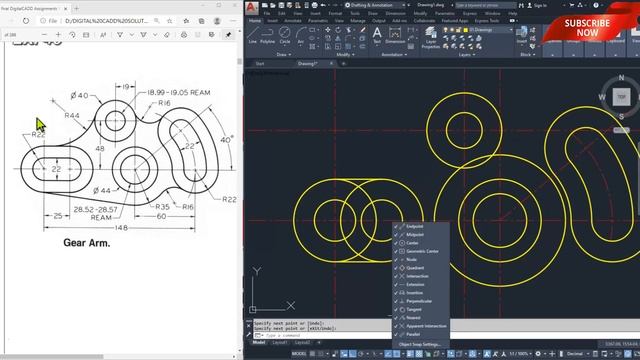
Task: Open the Format menu
Action: point(335,13)
